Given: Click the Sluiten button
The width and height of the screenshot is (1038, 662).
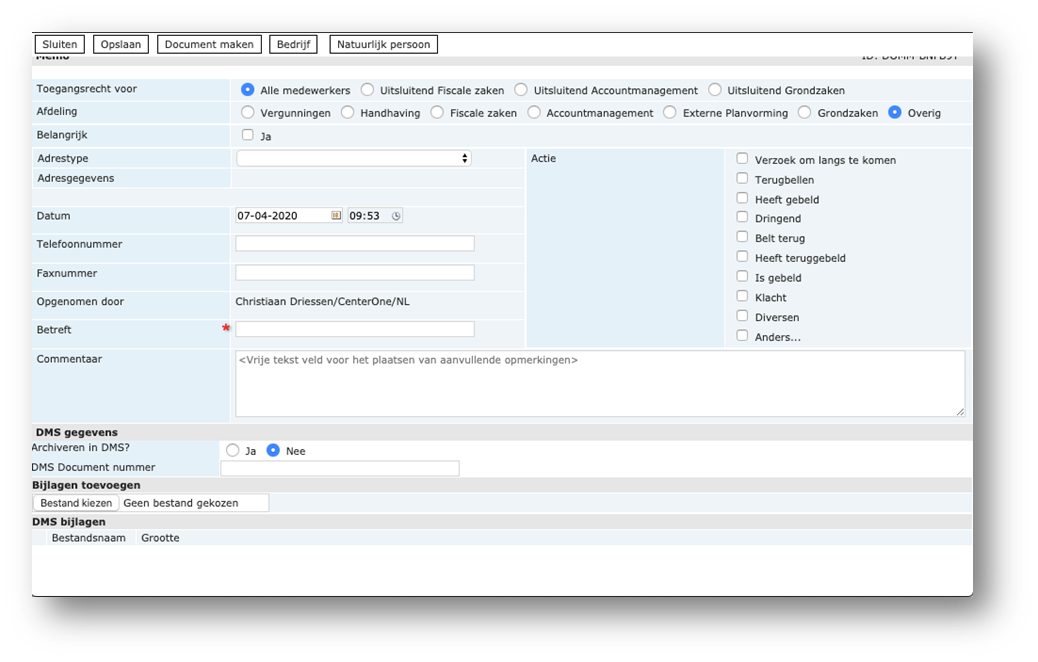Looking at the screenshot, I should click(59, 44).
